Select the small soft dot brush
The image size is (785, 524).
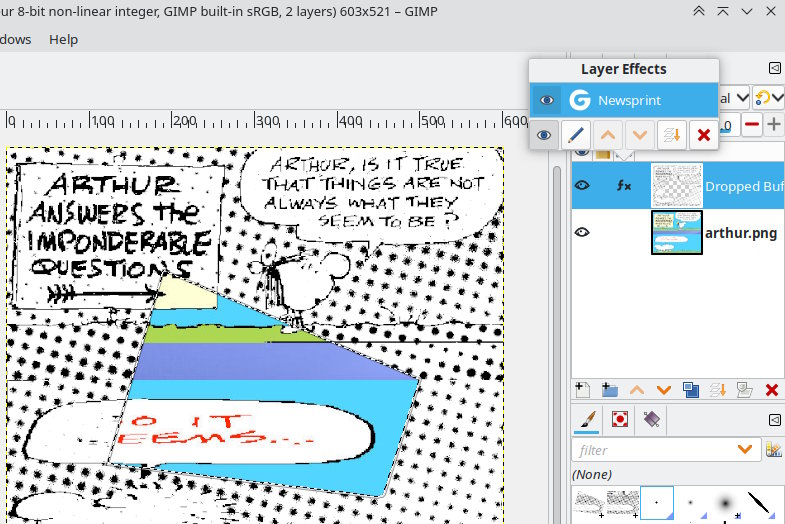click(691, 503)
